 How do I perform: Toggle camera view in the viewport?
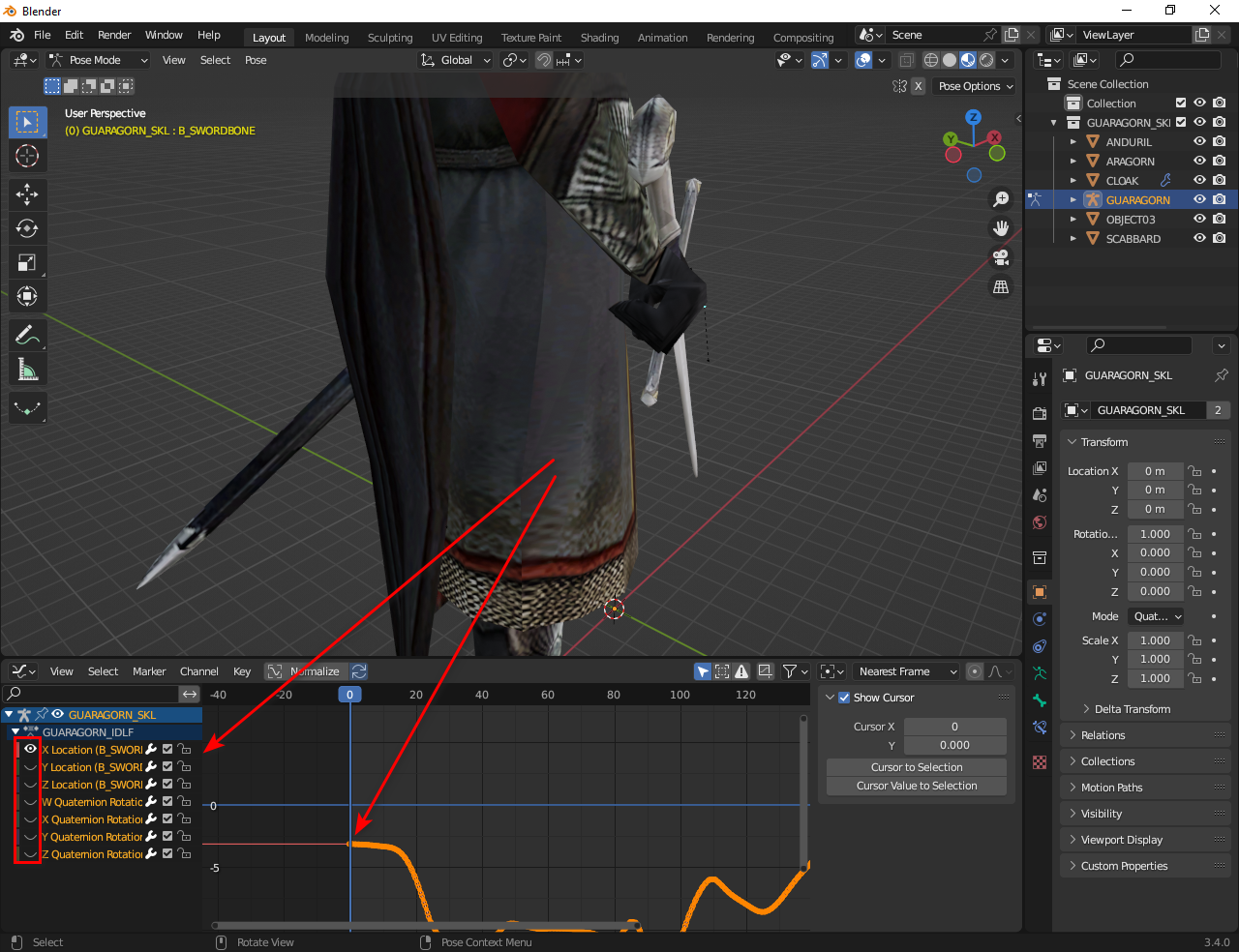coord(1001,257)
